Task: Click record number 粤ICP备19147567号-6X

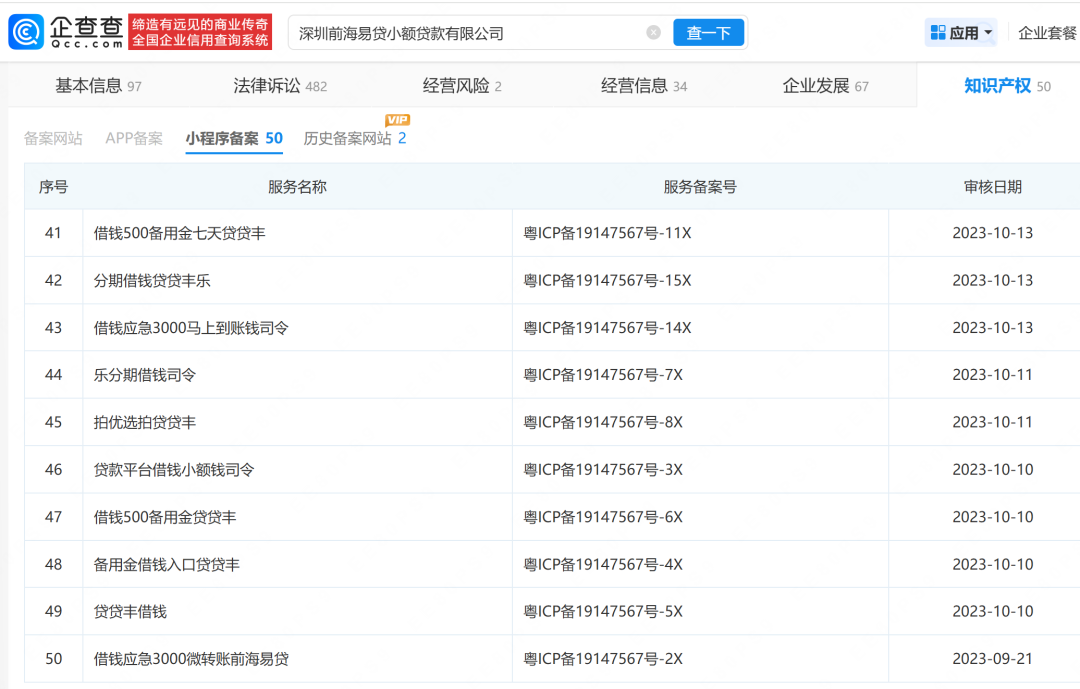Action: click(603, 517)
